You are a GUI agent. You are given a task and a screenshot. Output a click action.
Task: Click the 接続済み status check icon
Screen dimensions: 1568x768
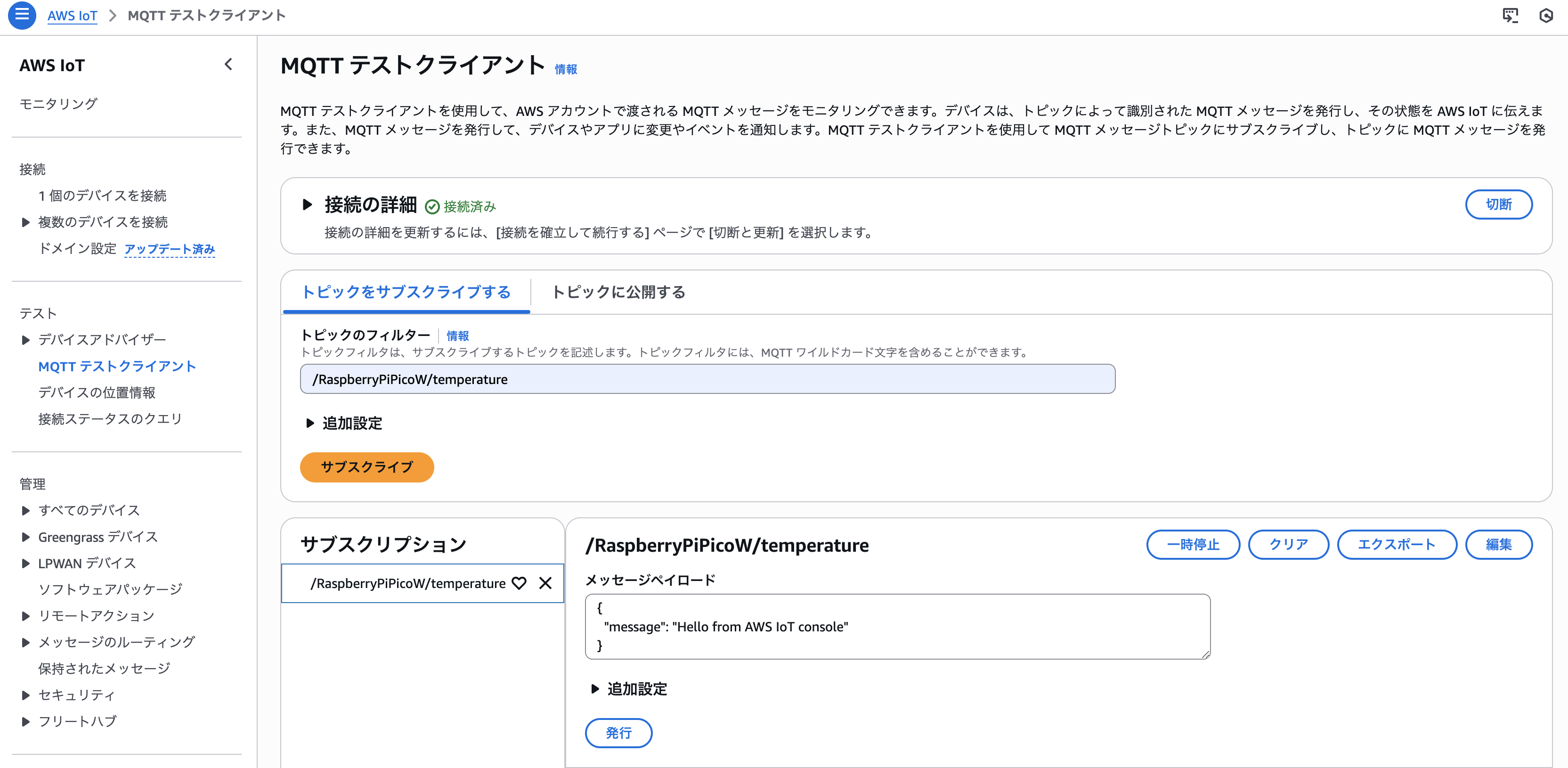431,207
